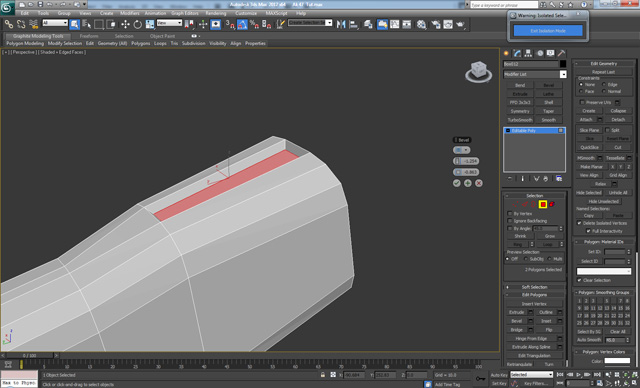Enable the Preserve UVs checkbox
Screen dimensions: 640x388
[x=582, y=102]
